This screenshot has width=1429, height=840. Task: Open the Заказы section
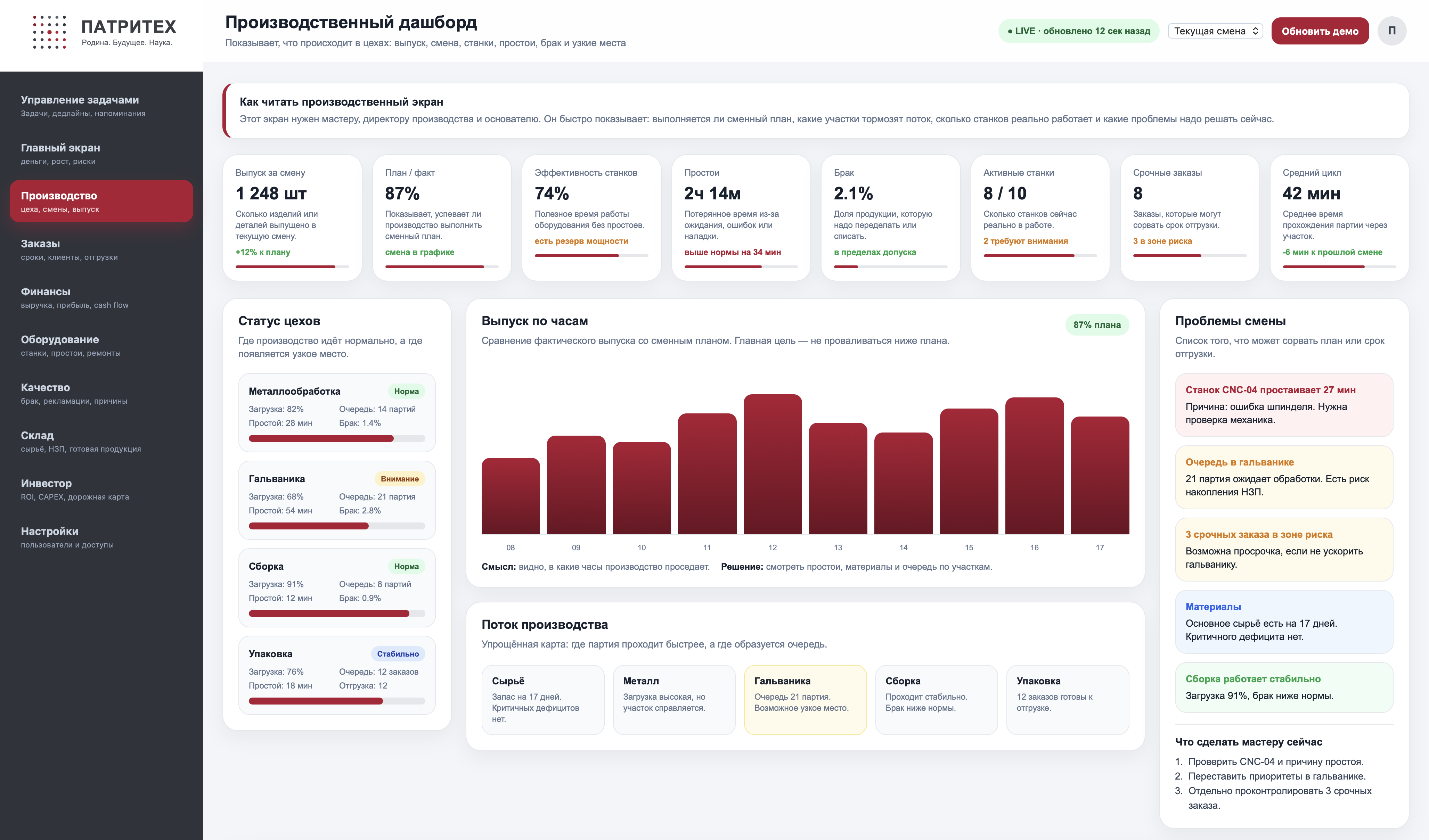tap(101, 249)
